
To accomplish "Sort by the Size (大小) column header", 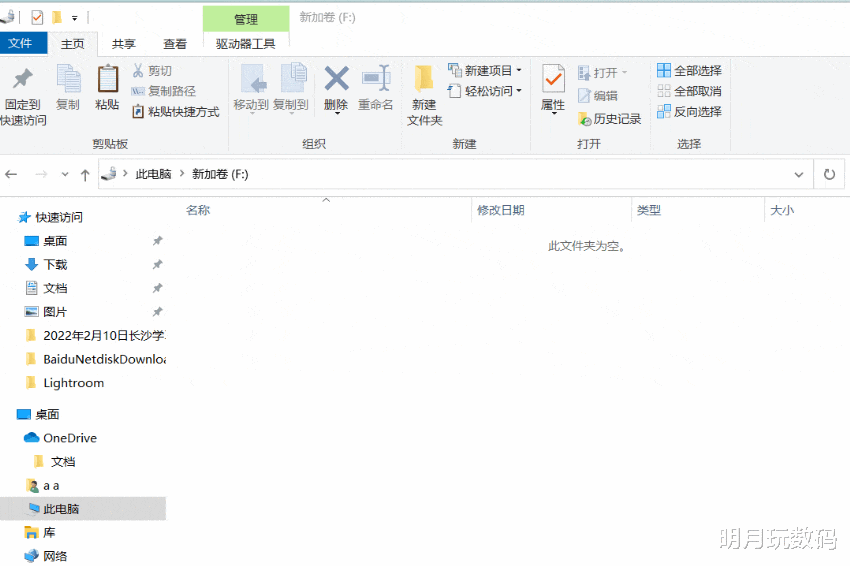I will (x=782, y=210).
